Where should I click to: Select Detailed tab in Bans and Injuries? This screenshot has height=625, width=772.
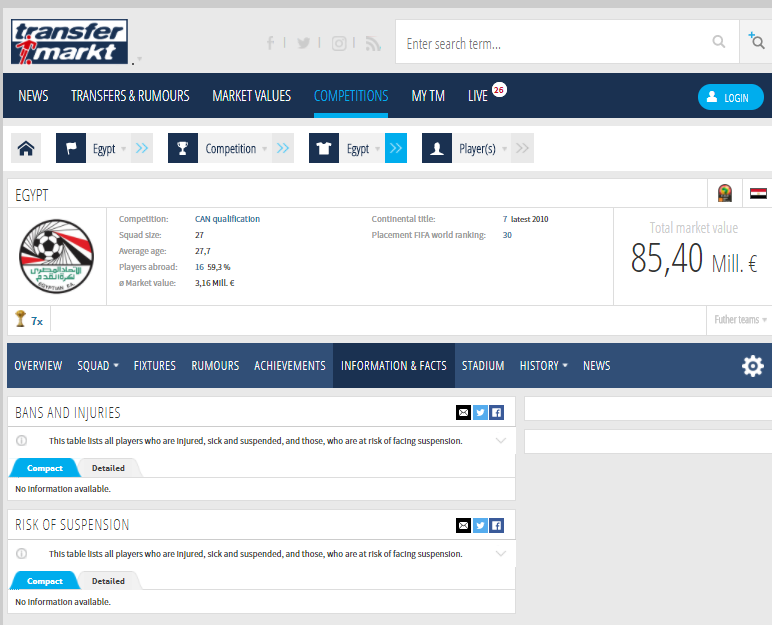[108, 468]
